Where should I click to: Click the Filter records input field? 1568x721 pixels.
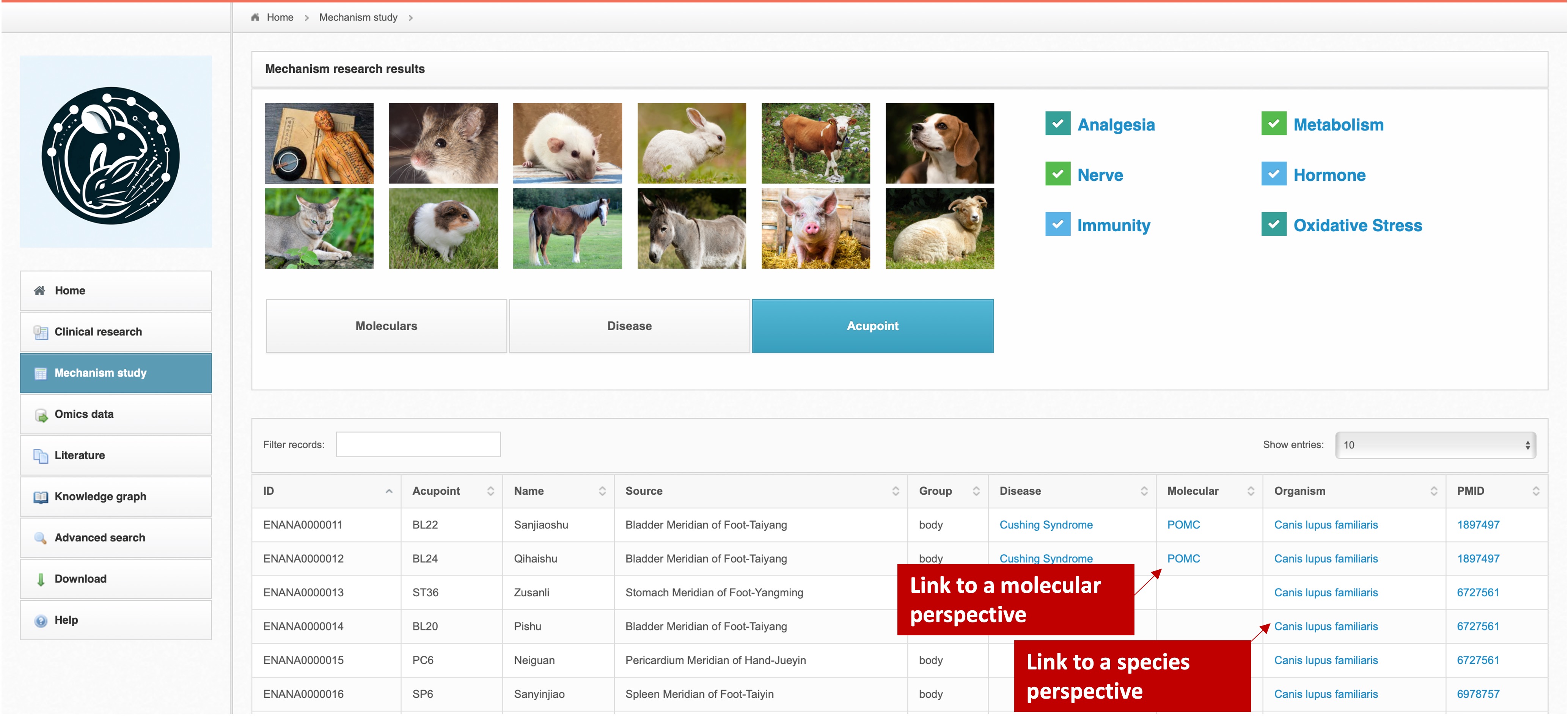[x=418, y=445]
